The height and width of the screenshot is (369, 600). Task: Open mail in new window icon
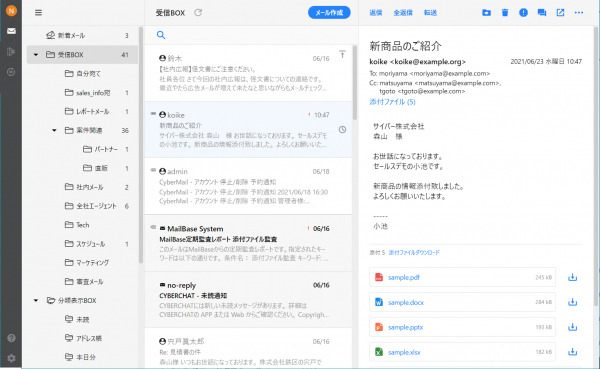coord(560,13)
